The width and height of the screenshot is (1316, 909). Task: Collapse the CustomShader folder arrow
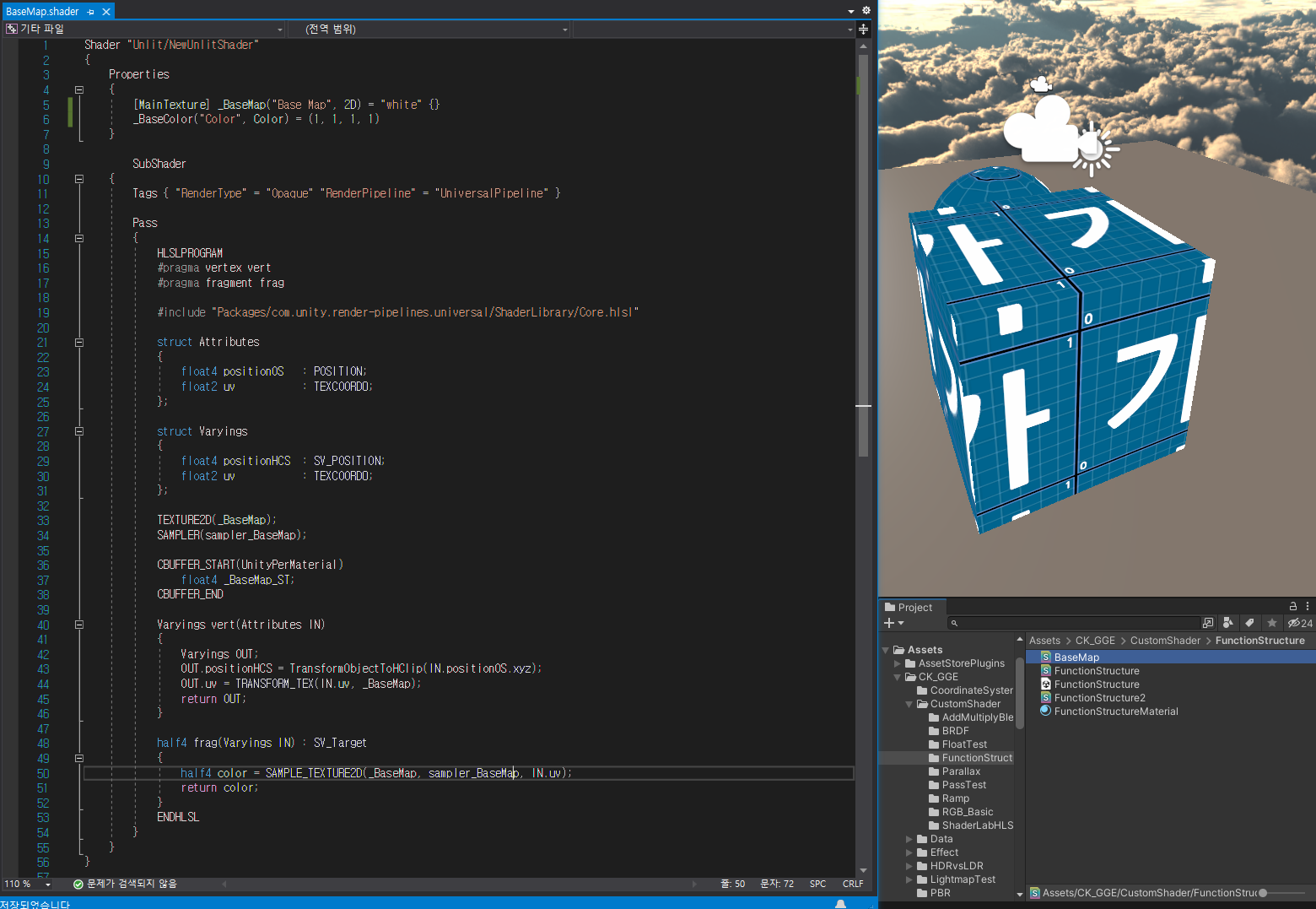(x=909, y=704)
